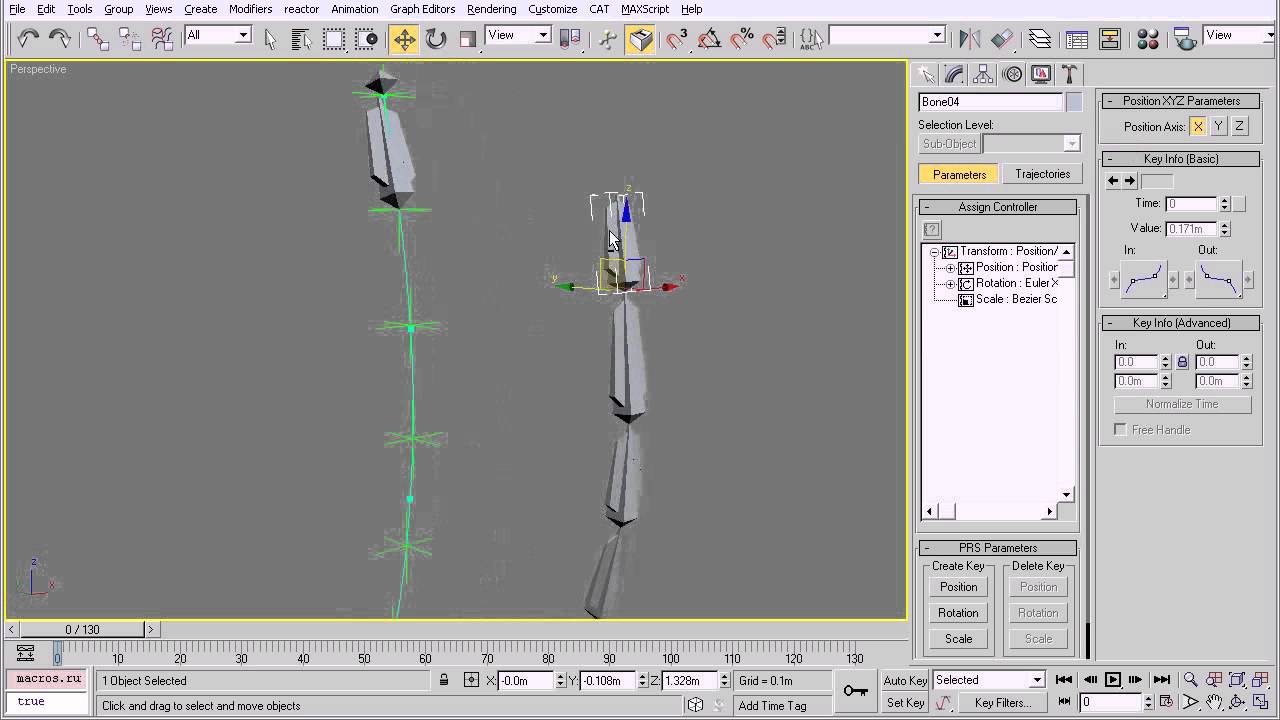
Task: Click the Bone04 object name field
Action: (x=990, y=102)
